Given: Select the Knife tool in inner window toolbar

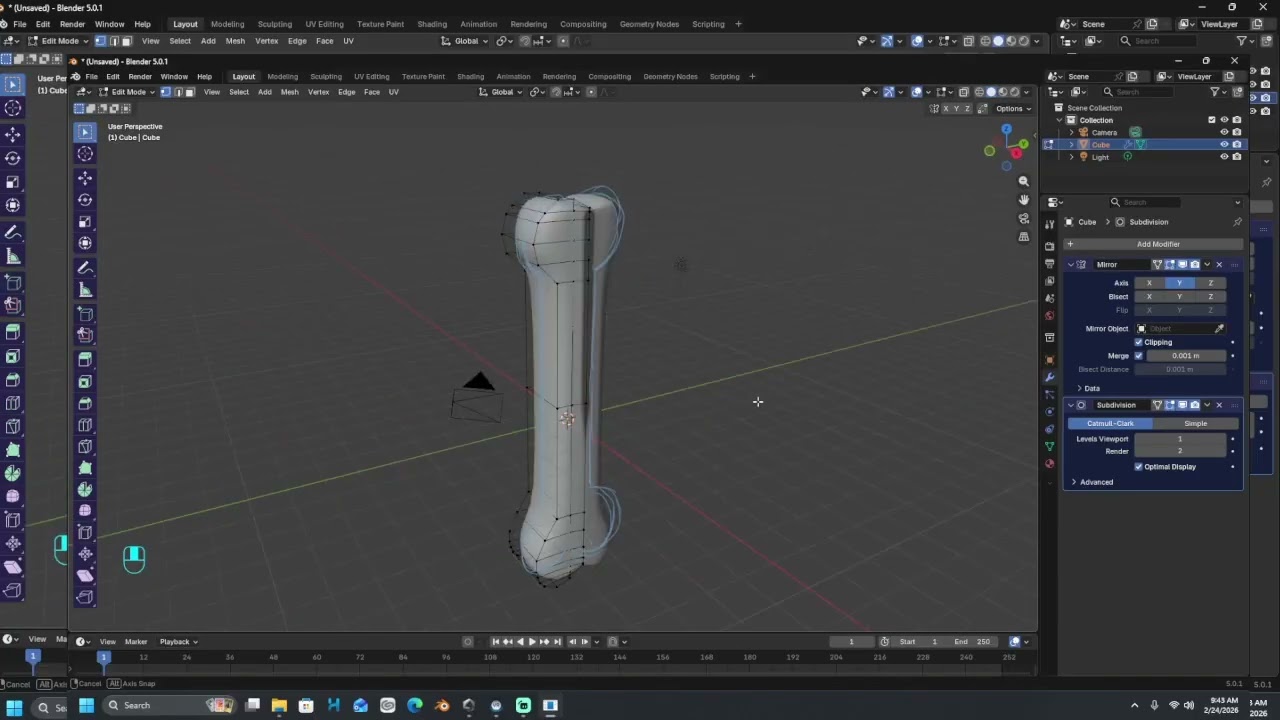Looking at the screenshot, I should 85,446.
